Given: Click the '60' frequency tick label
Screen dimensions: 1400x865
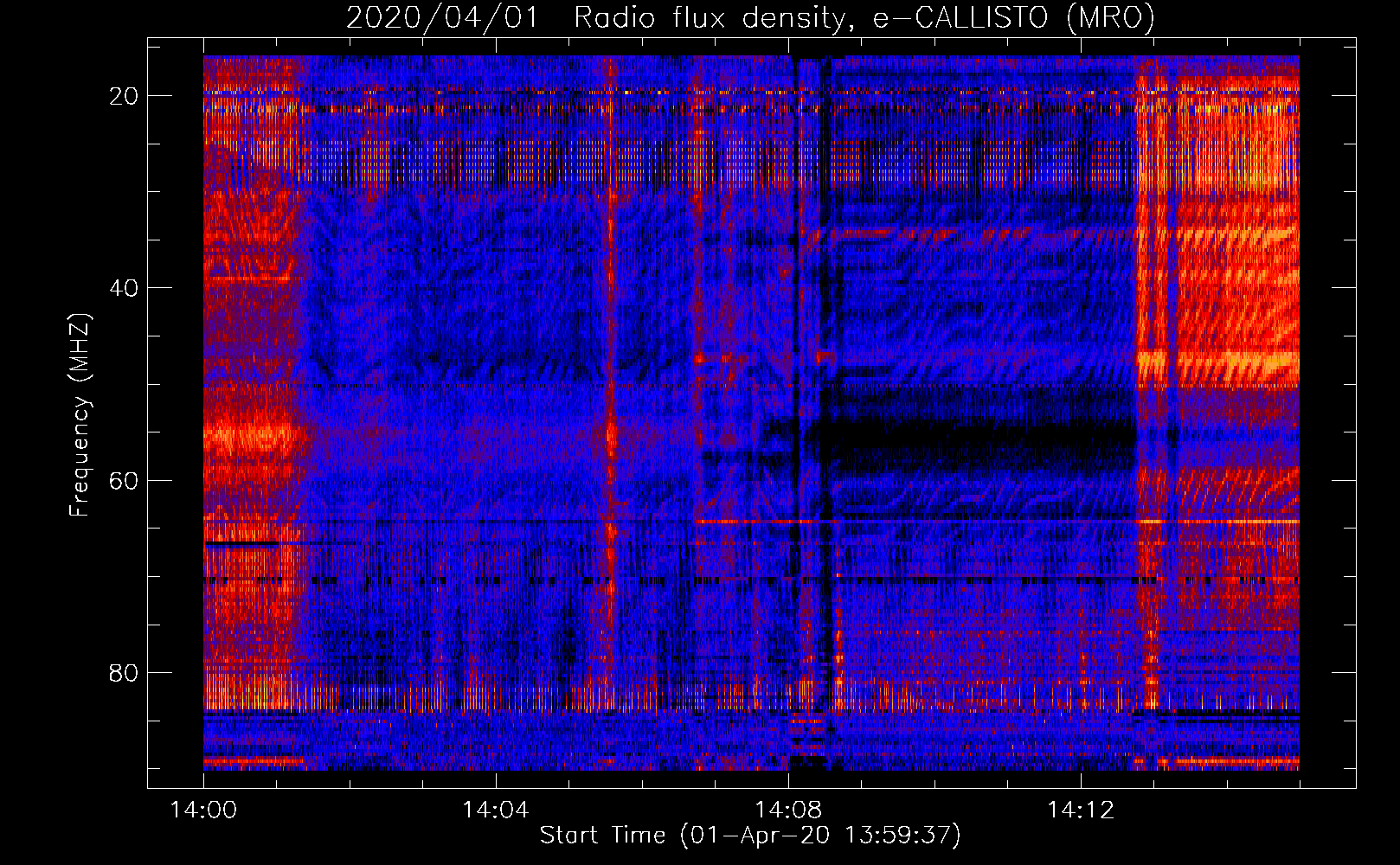Looking at the screenshot, I should [124, 481].
